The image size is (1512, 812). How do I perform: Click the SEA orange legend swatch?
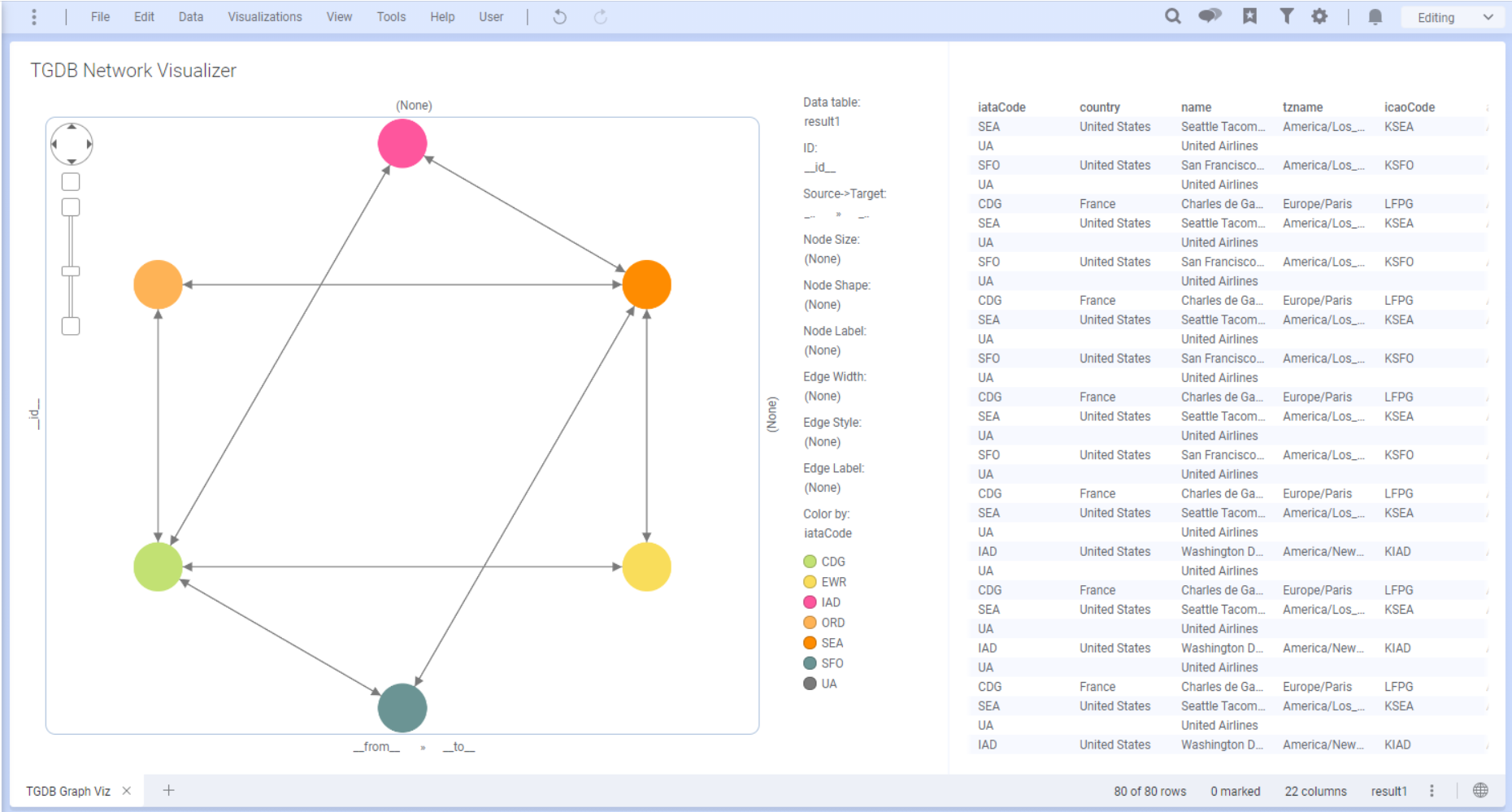(810, 643)
